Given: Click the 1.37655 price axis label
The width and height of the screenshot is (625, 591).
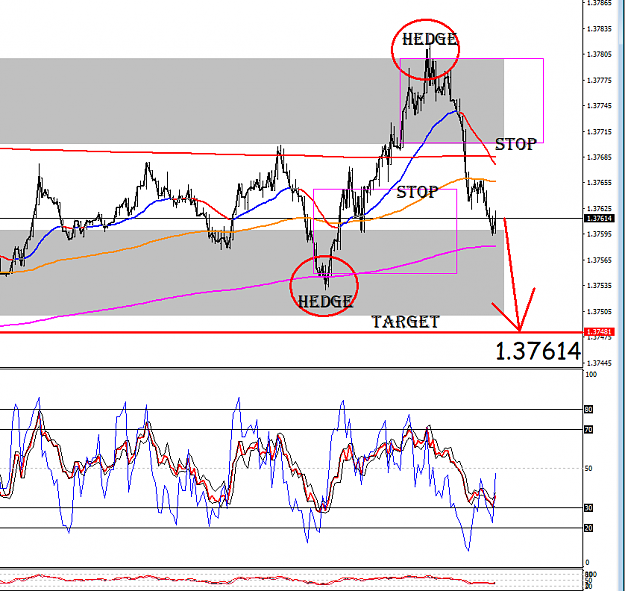Looking at the screenshot, I should (x=599, y=183).
